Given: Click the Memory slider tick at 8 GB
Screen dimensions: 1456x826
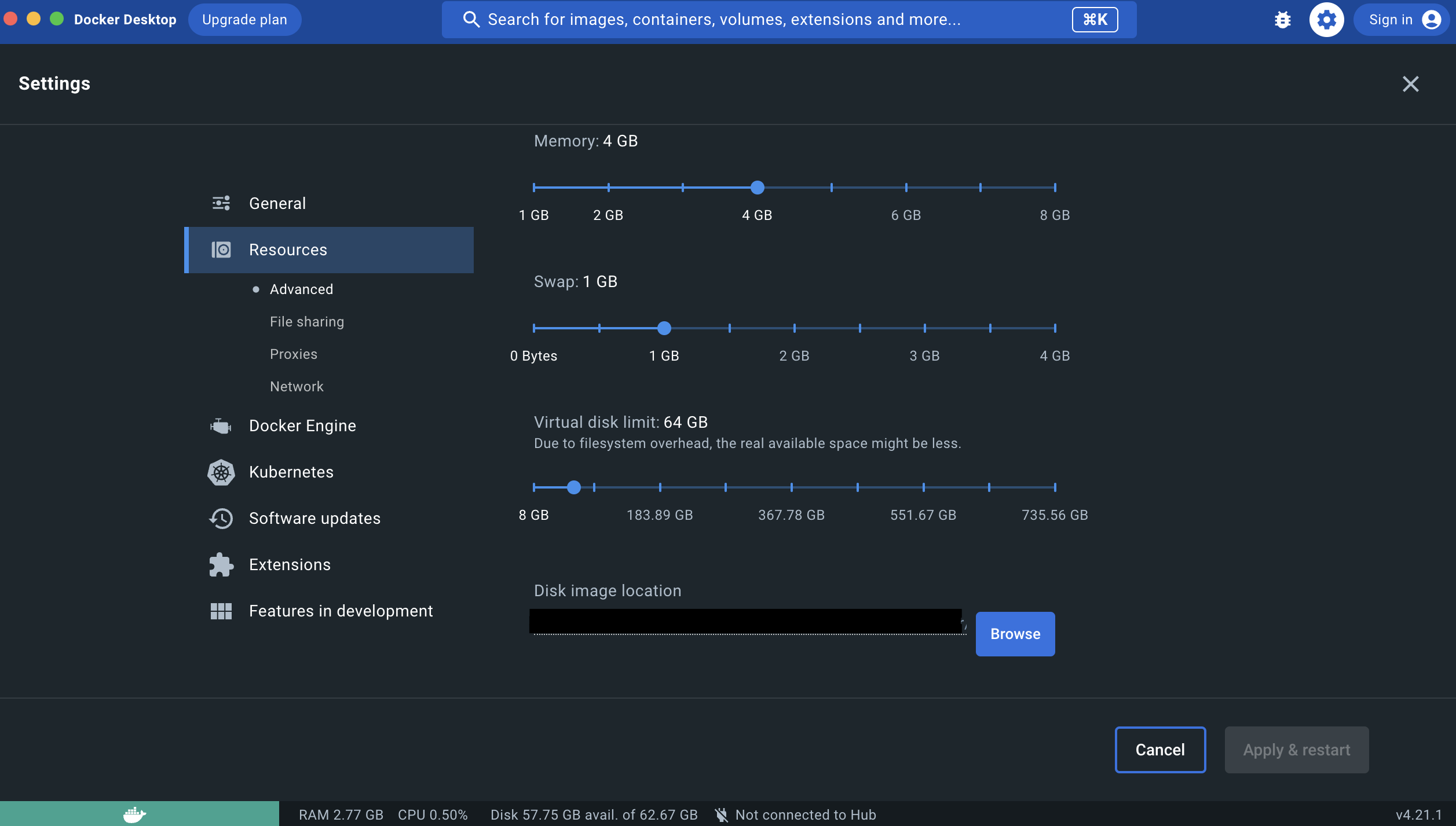Looking at the screenshot, I should point(1055,188).
